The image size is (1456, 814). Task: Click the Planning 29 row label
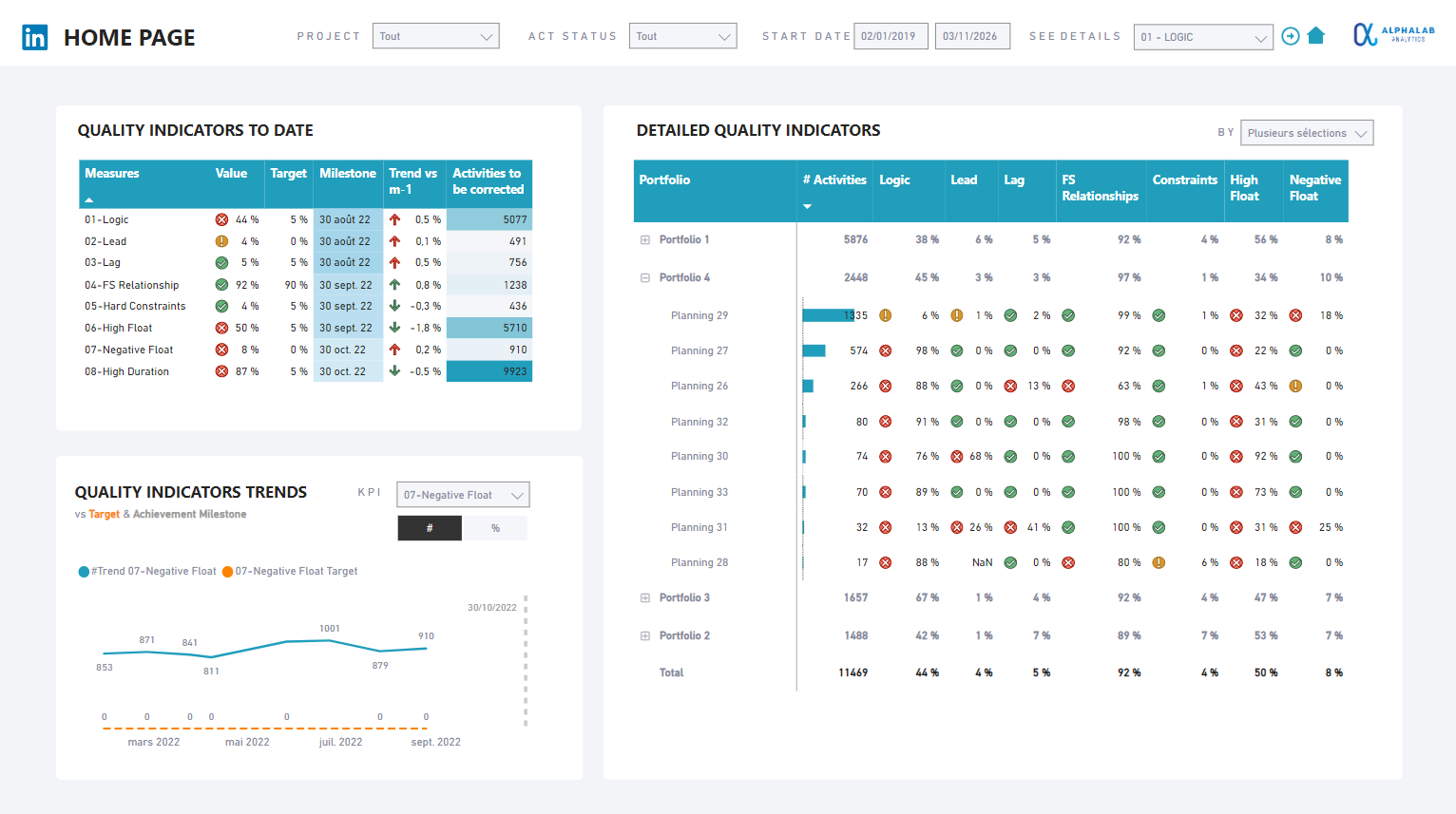(x=699, y=315)
